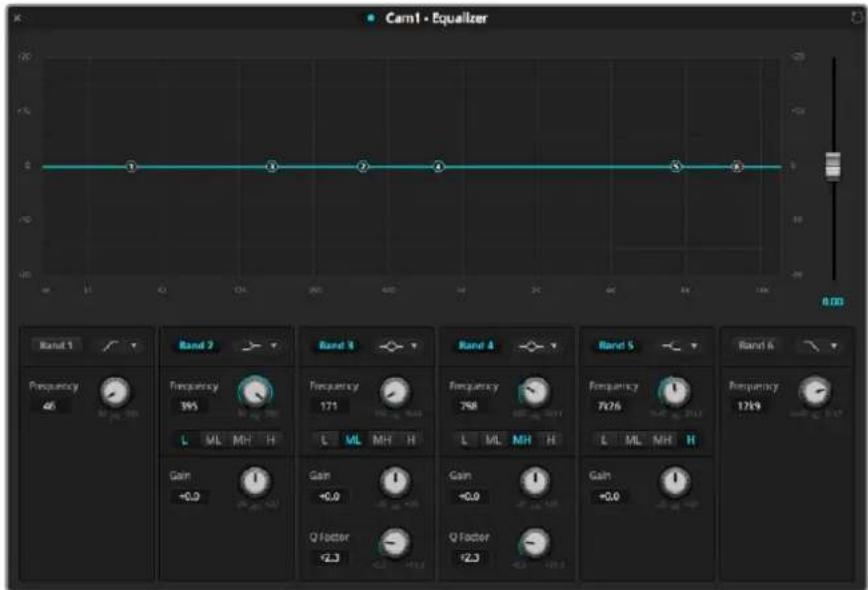Select MH range for Band 4

[521, 440]
